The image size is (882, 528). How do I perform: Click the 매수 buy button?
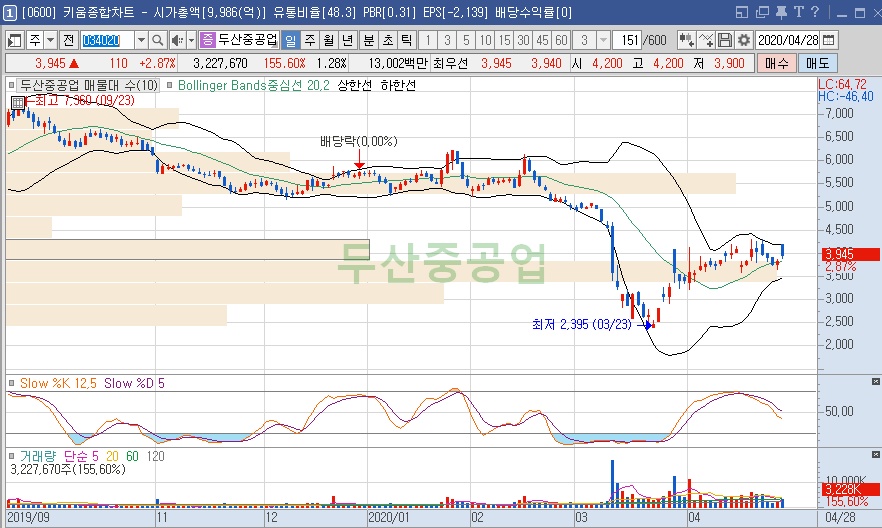pos(776,63)
